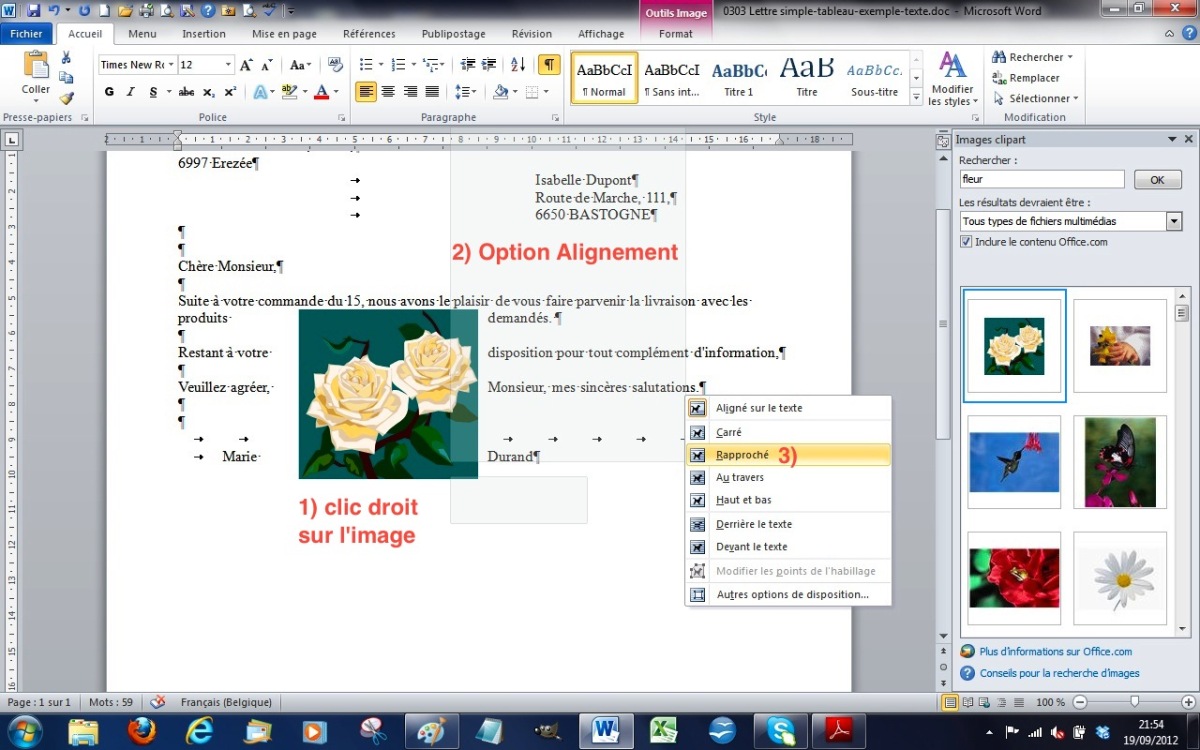Viewport: 1200px width, 750px height.
Task: Create a new blank document from quick access
Action: (105, 11)
